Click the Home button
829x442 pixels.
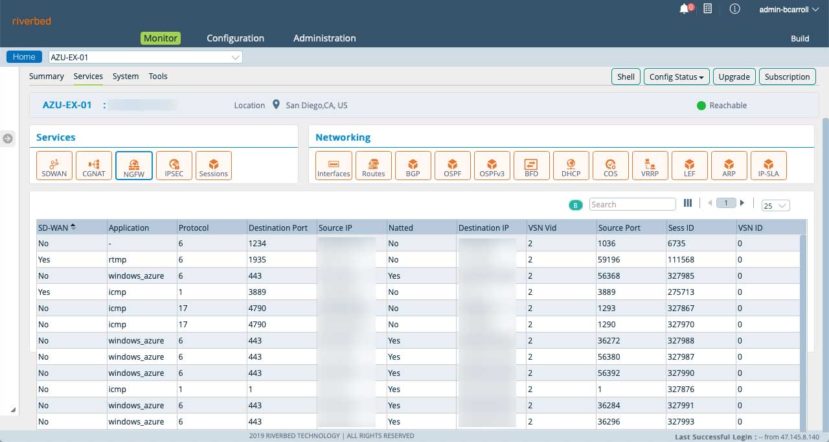coord(24,57)
